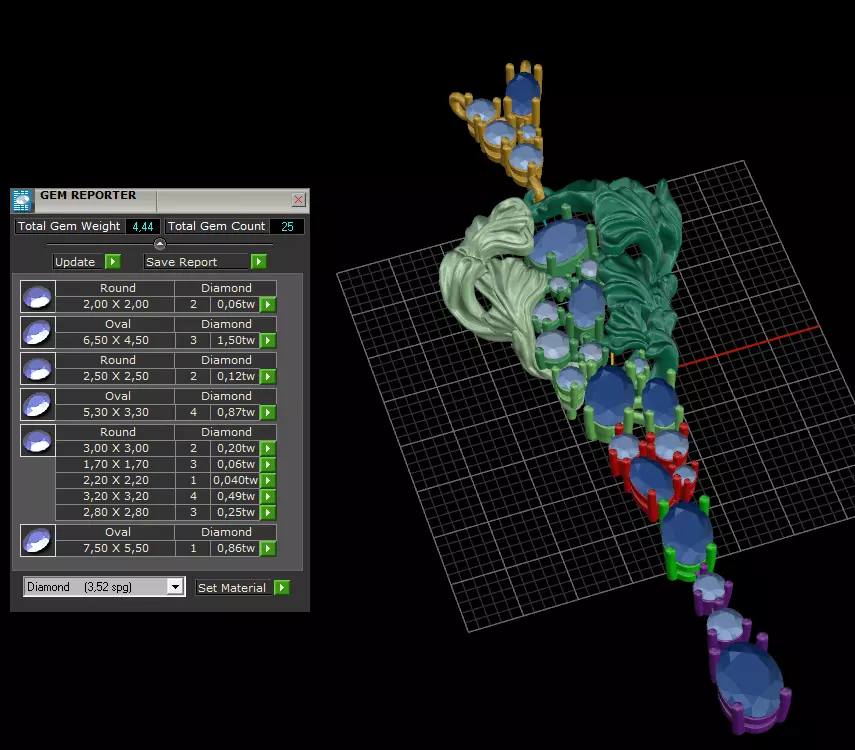The width and height of the screenshot is (855, 750).
Task: Select the Oval 6,50 X 4,50 gem thumbnail
Action: 38,333
